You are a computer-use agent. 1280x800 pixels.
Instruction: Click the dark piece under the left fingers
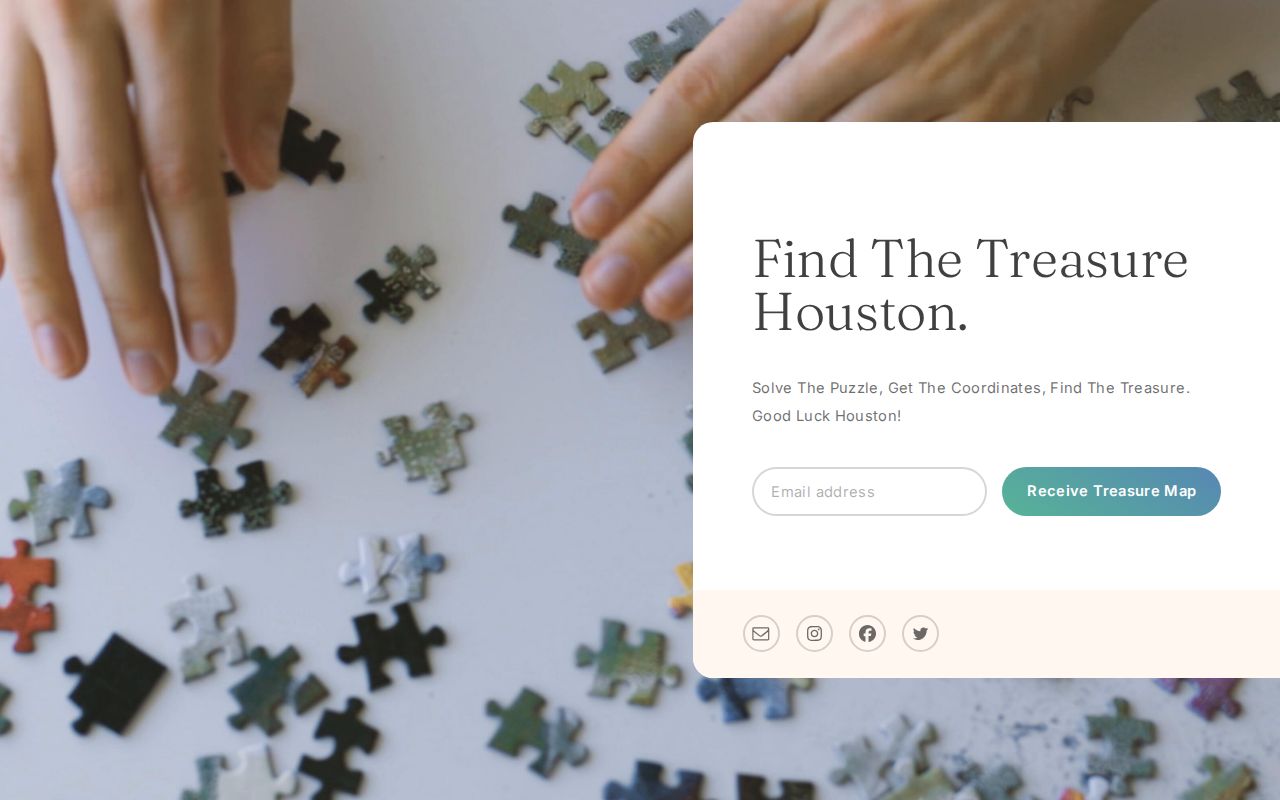[x=298, y=147]
